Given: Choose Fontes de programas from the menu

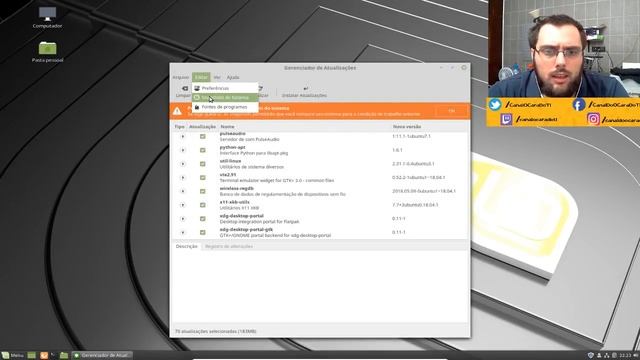Looking at the screenshot, I should pos(225,107).
